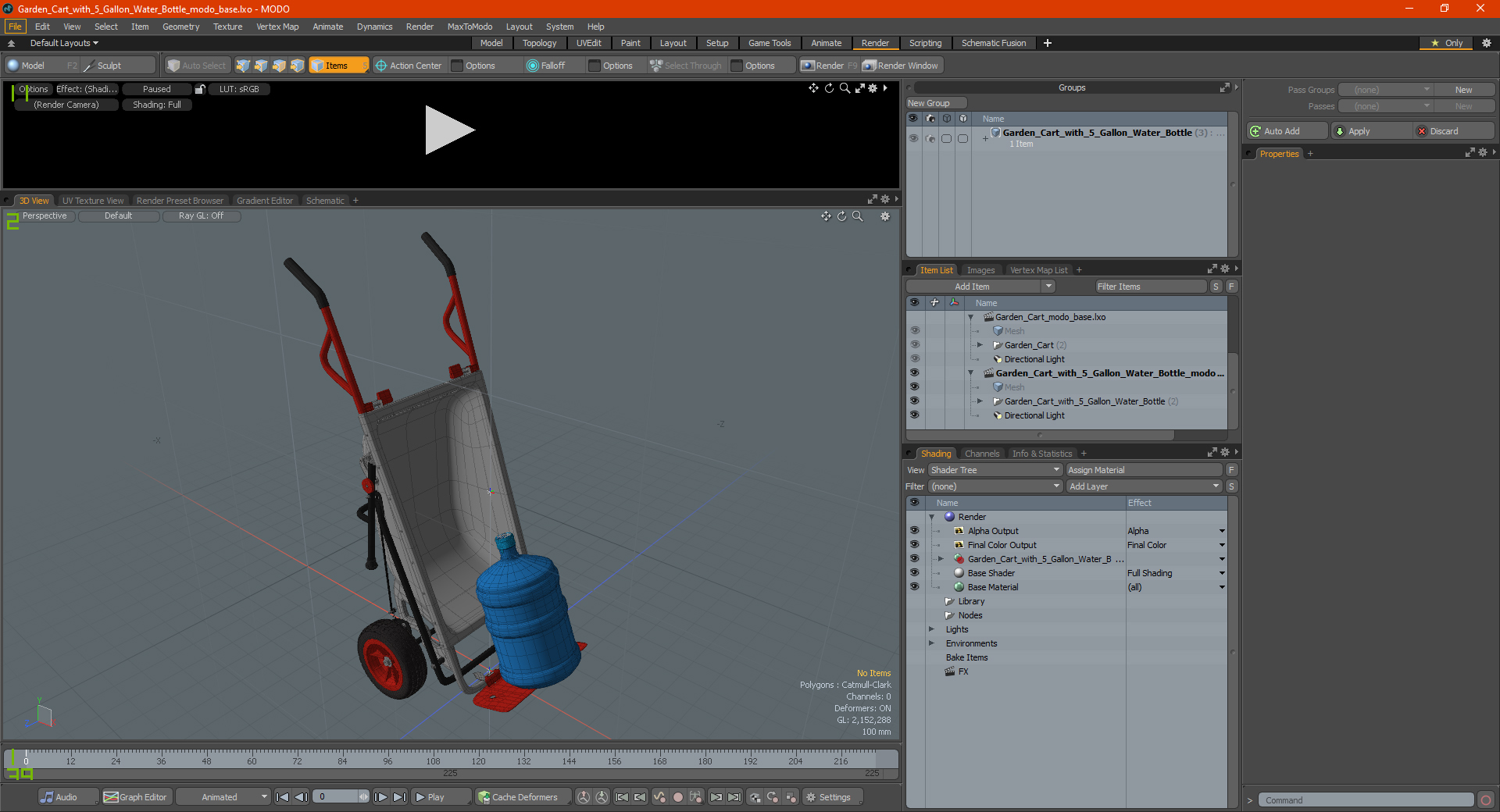The image size is (1500, 812).
Task: Expand Garden_Cart_with_5_Gallon_Water_Bottle (2) item
Action: [x=980, y=401]
